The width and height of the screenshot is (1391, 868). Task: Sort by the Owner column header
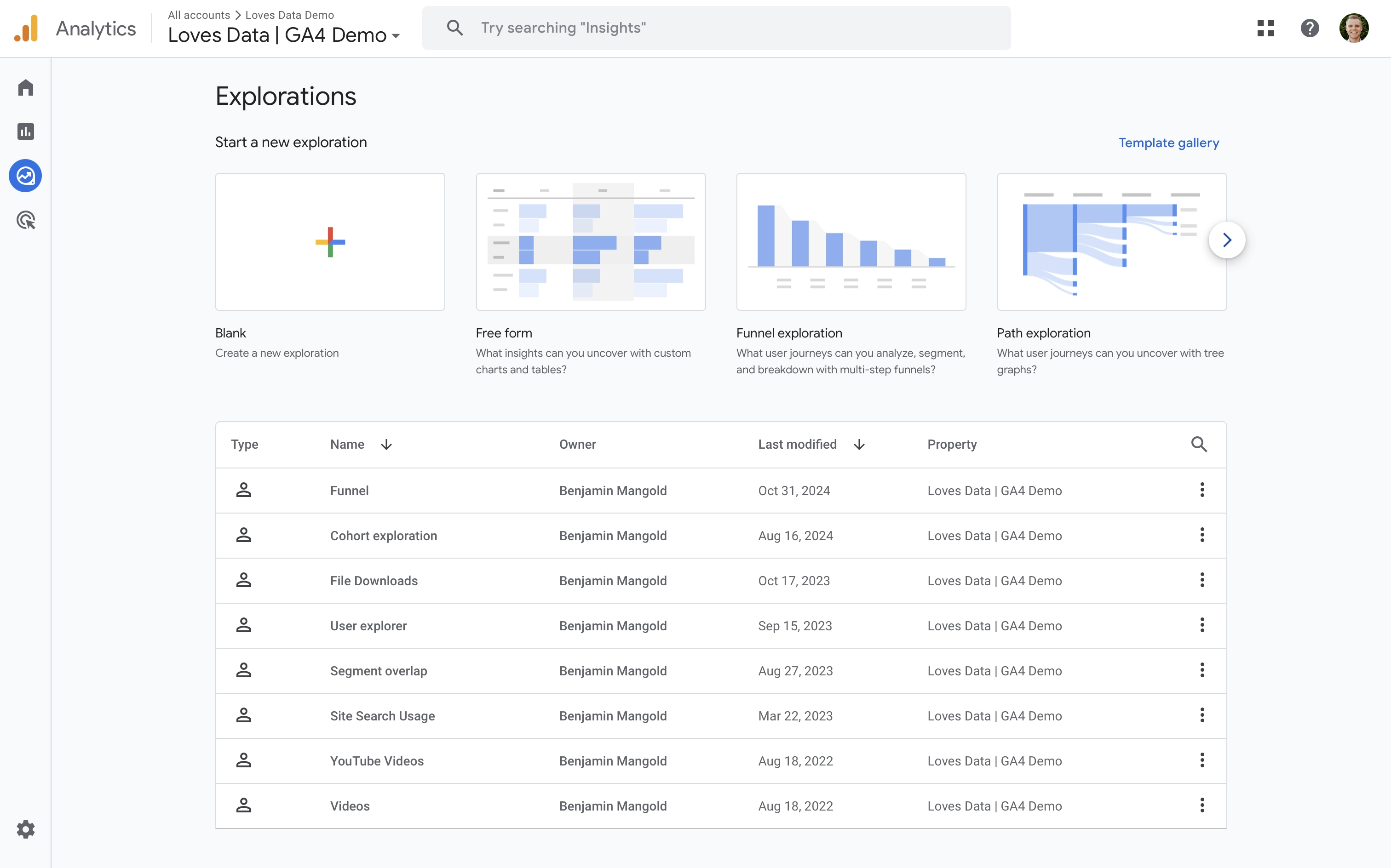coord(577,444)
